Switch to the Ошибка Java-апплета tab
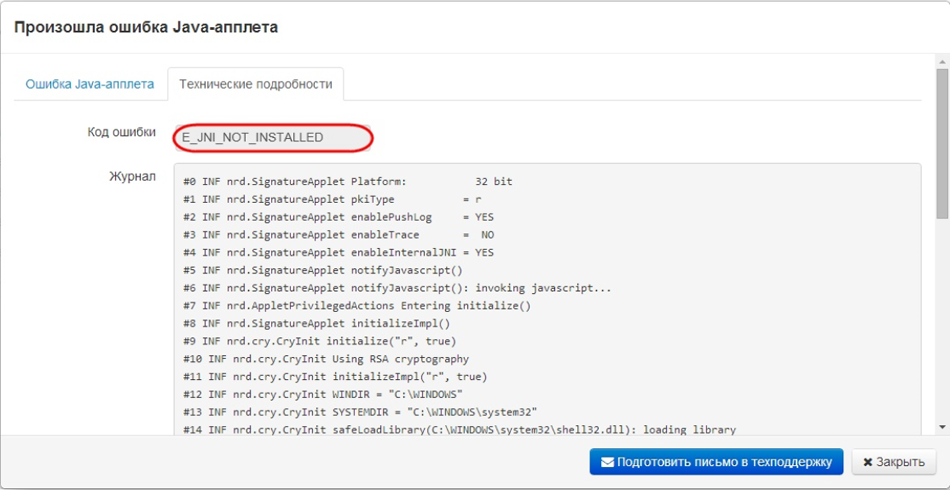This screenshot has width=950, height=490. (x=90, y=84)
